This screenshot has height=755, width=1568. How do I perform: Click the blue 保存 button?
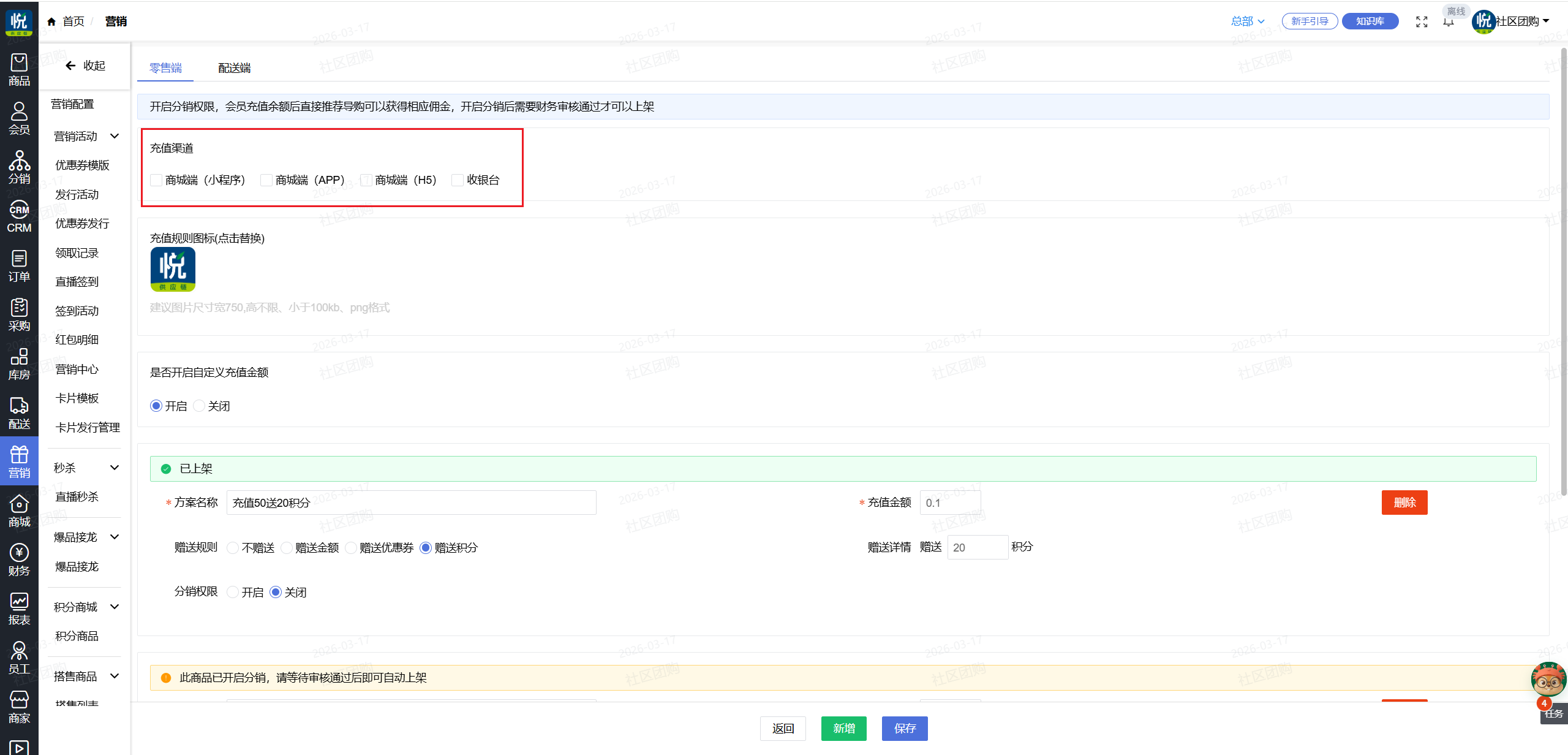[904, 728]
